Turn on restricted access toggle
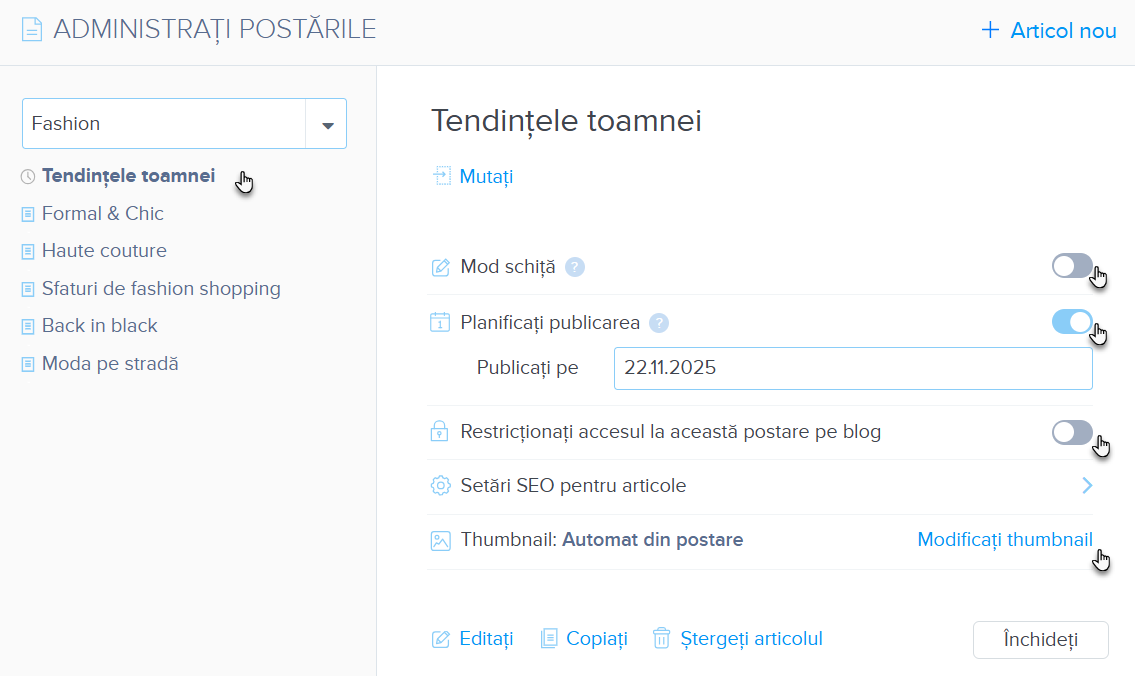Image resolution: width=1135 pixels, height=676 pixels. pyautogui.click(x=1071, y=432)
